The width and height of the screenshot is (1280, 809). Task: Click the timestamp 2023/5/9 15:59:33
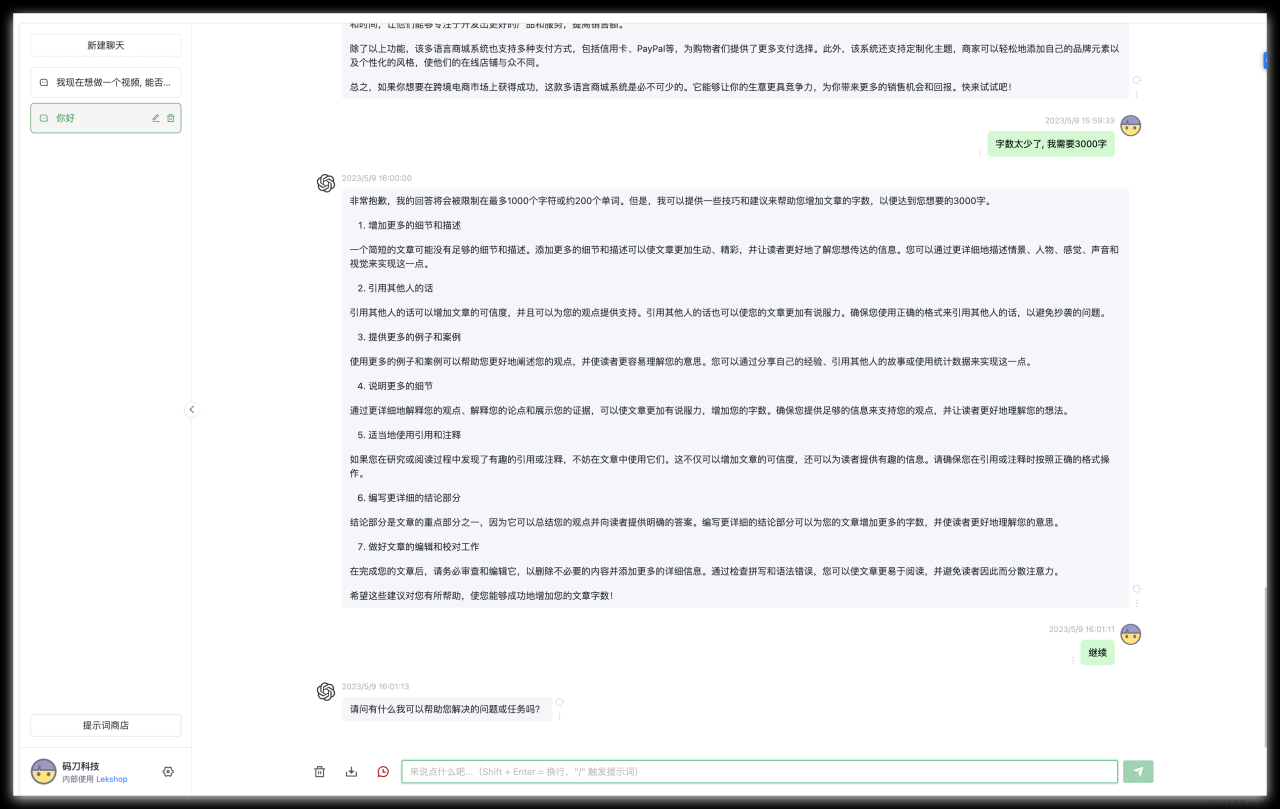click(x=1080, y=120)
